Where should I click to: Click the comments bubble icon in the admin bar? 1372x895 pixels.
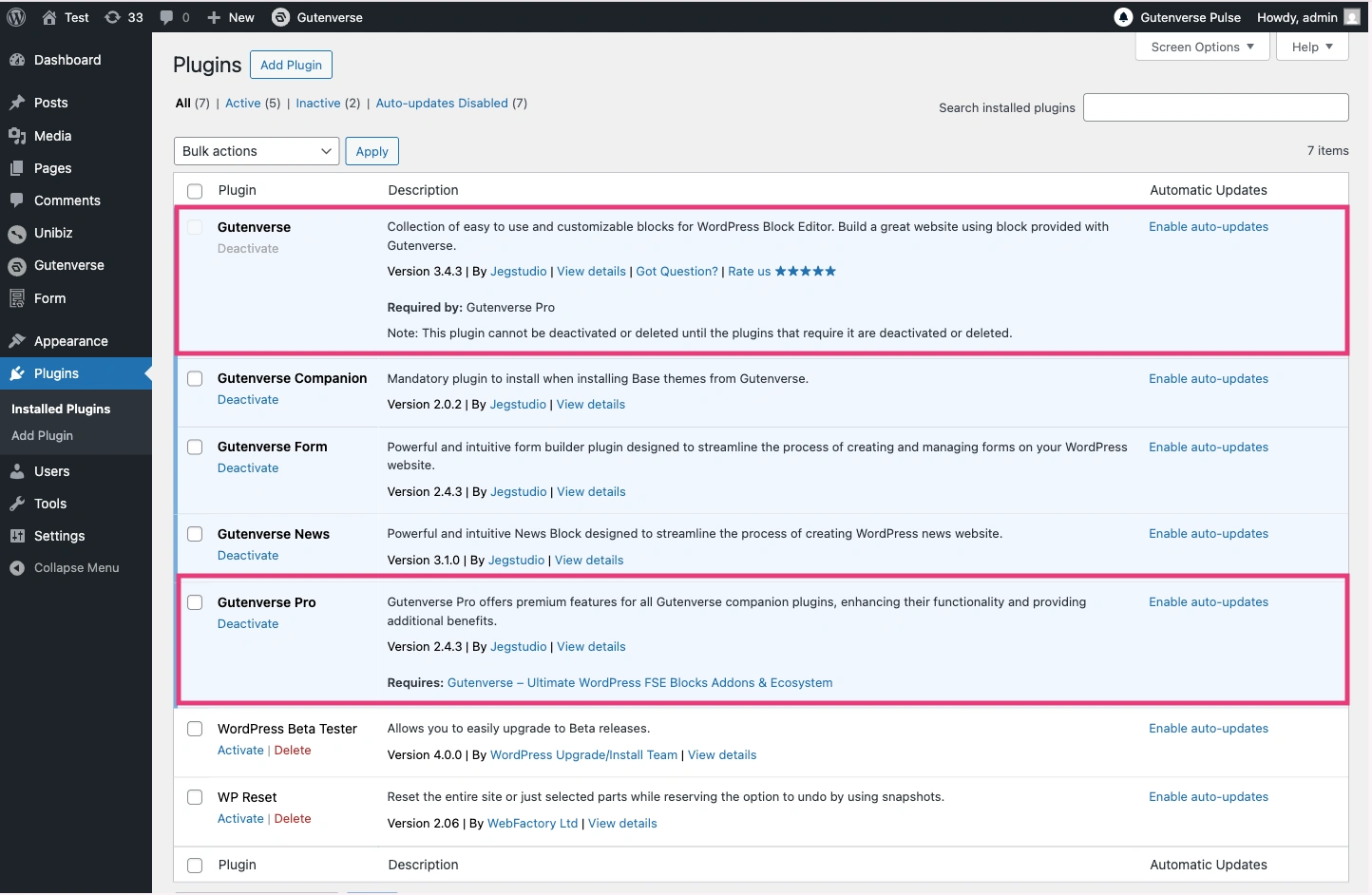point(167,17)
